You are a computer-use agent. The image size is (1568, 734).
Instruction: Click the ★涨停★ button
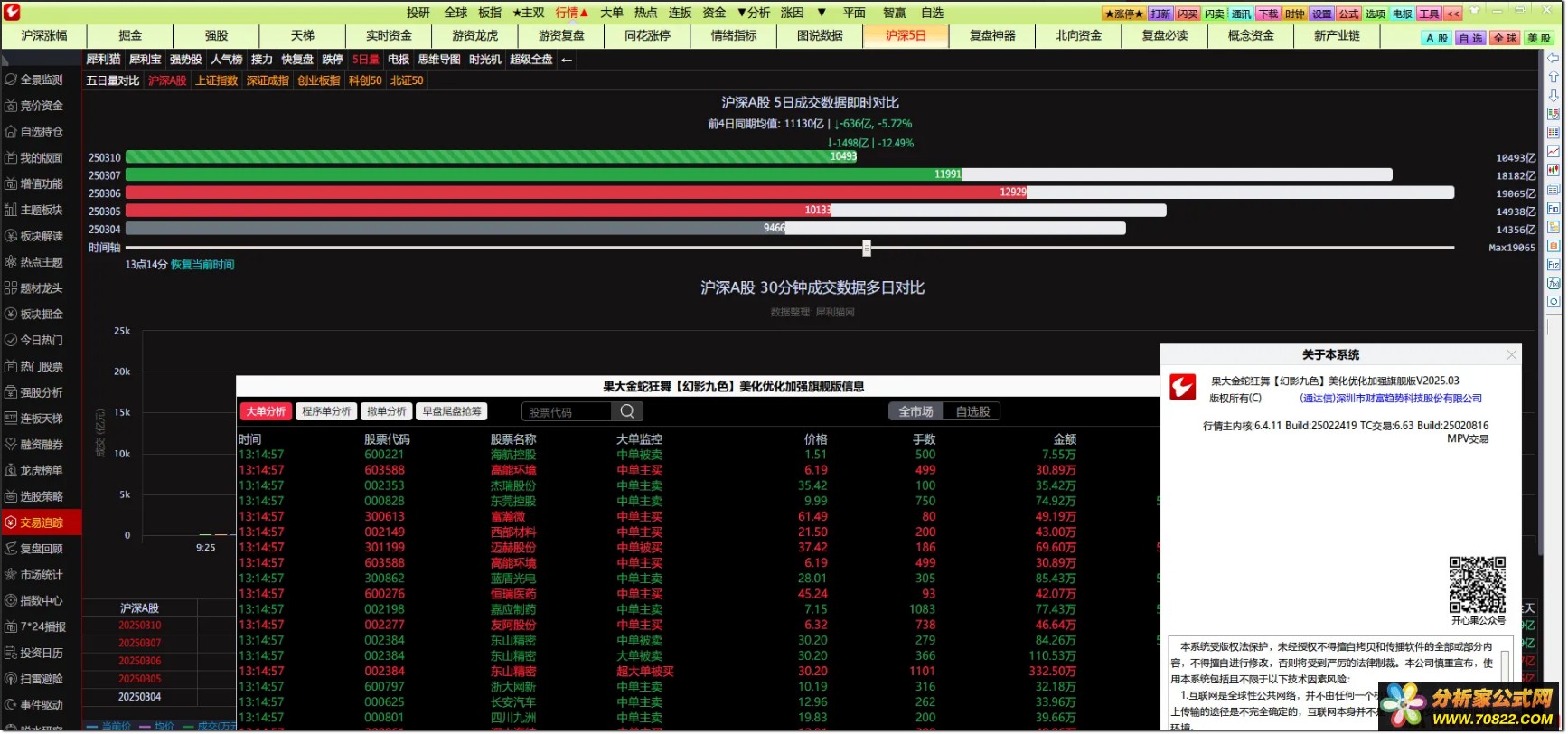coord(1124,14)
